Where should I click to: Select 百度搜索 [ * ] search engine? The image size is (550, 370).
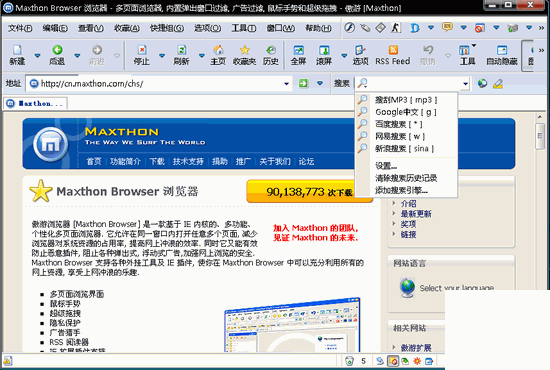click(406, 124)
